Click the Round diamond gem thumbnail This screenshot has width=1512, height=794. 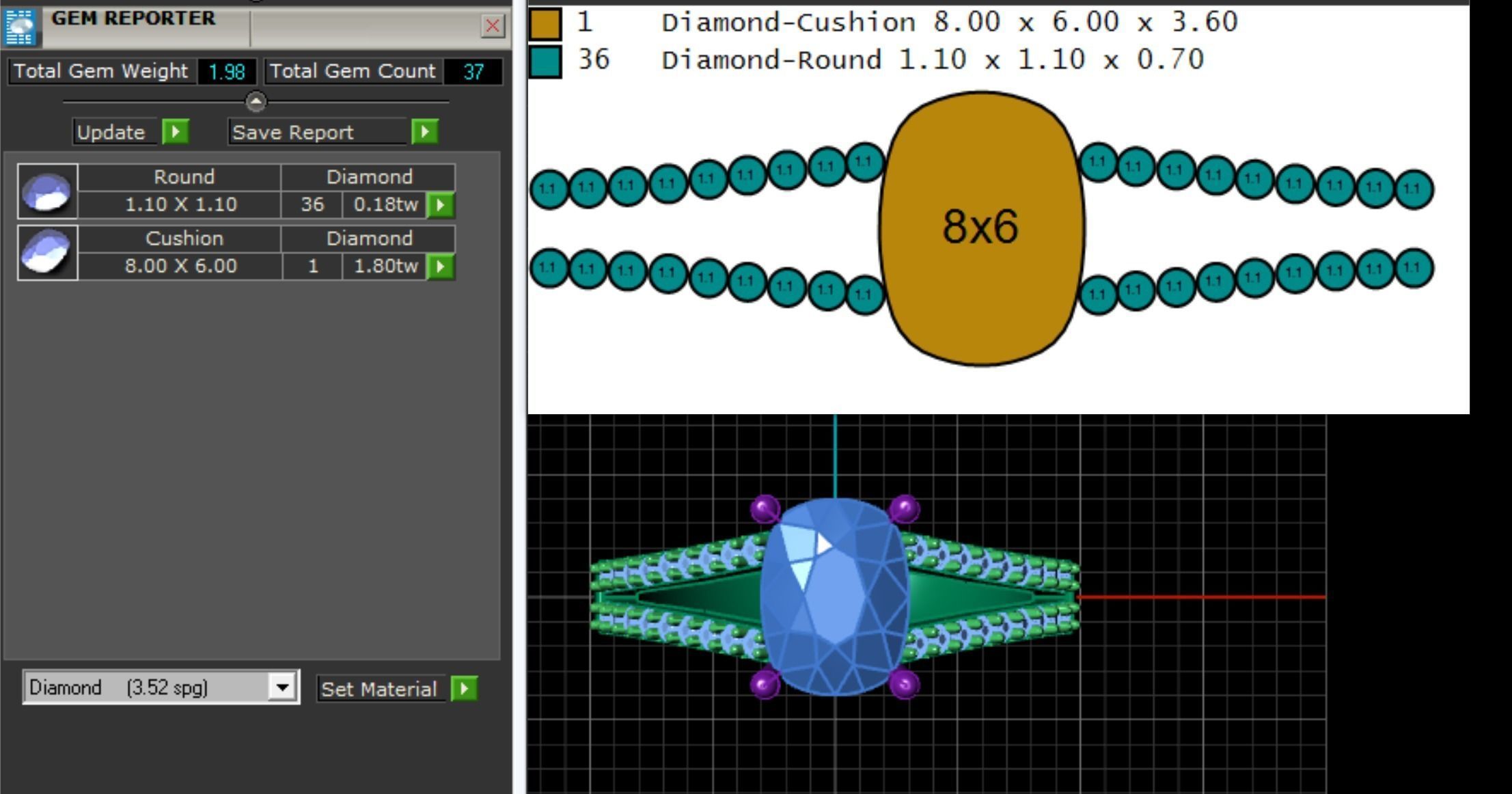point(47,191)
